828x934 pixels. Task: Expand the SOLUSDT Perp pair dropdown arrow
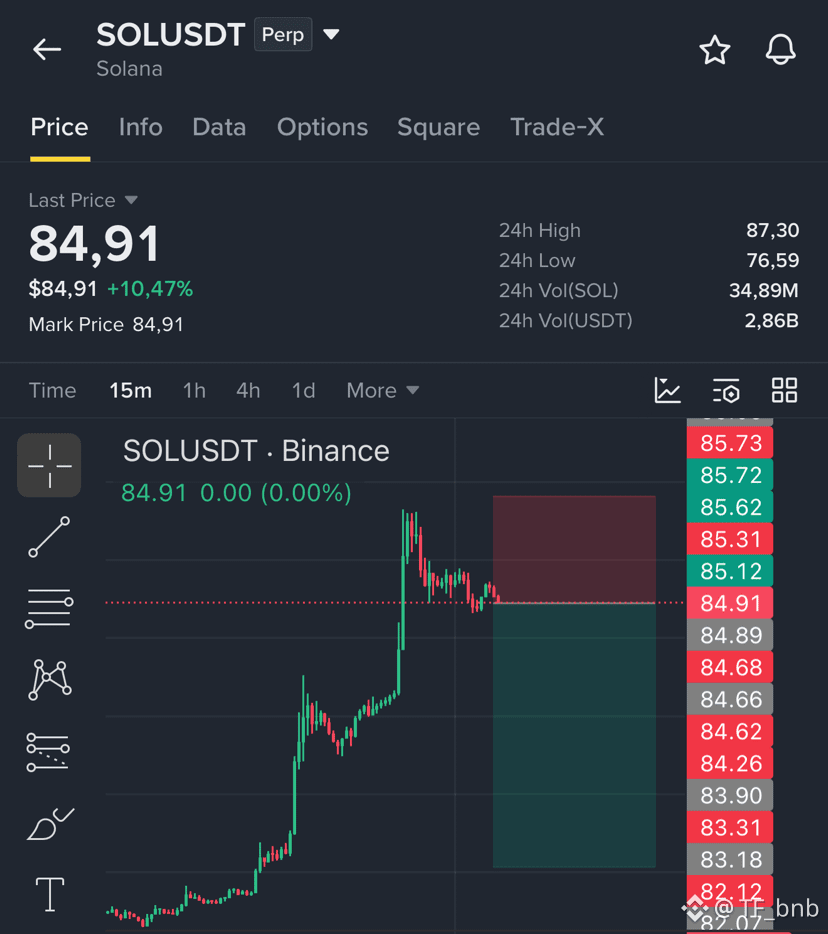(x=331, y=35)
